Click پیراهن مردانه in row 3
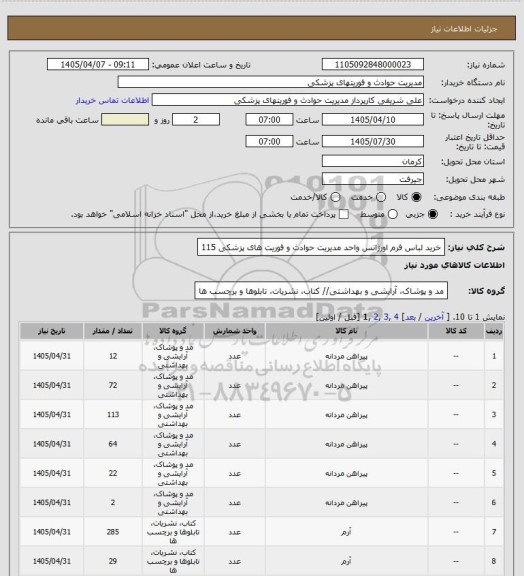This screenshot has width=524, height=576. (x=346, y=415)
